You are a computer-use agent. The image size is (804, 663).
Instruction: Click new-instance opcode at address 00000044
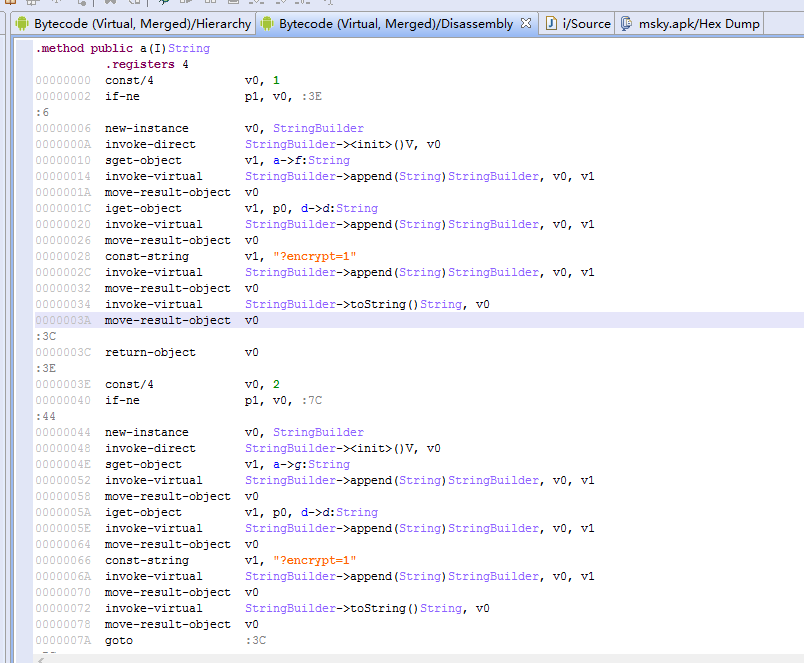[x=147, y=432]
